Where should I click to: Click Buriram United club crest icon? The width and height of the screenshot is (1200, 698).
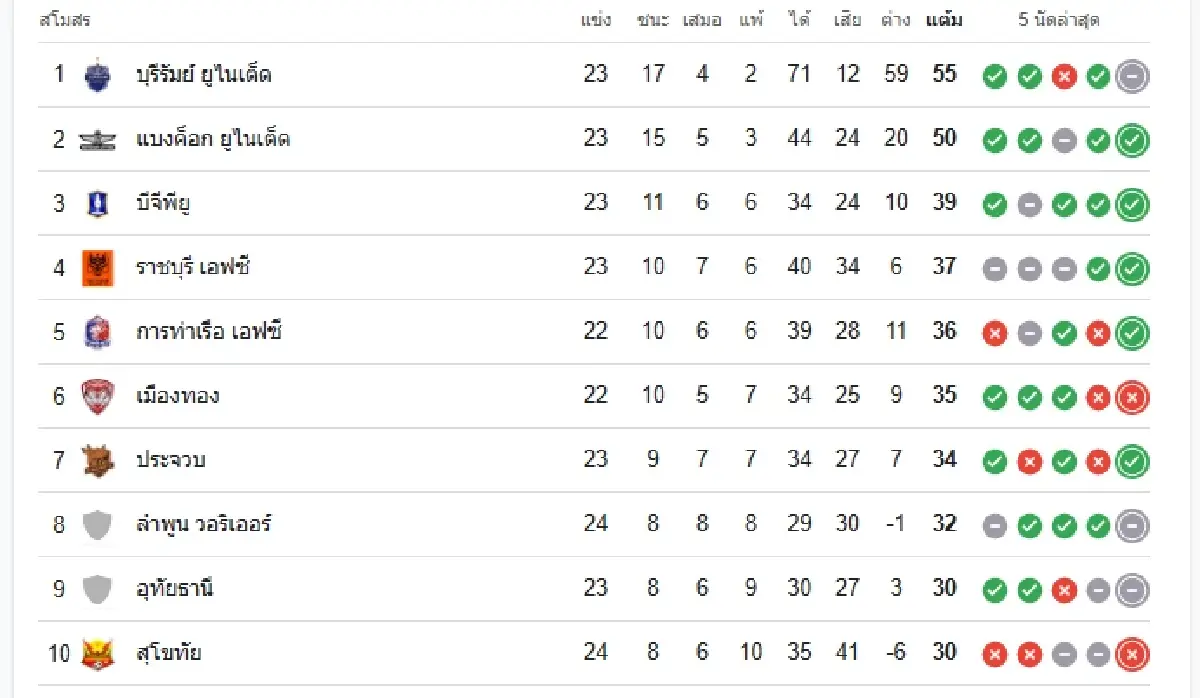coord(97,75)
